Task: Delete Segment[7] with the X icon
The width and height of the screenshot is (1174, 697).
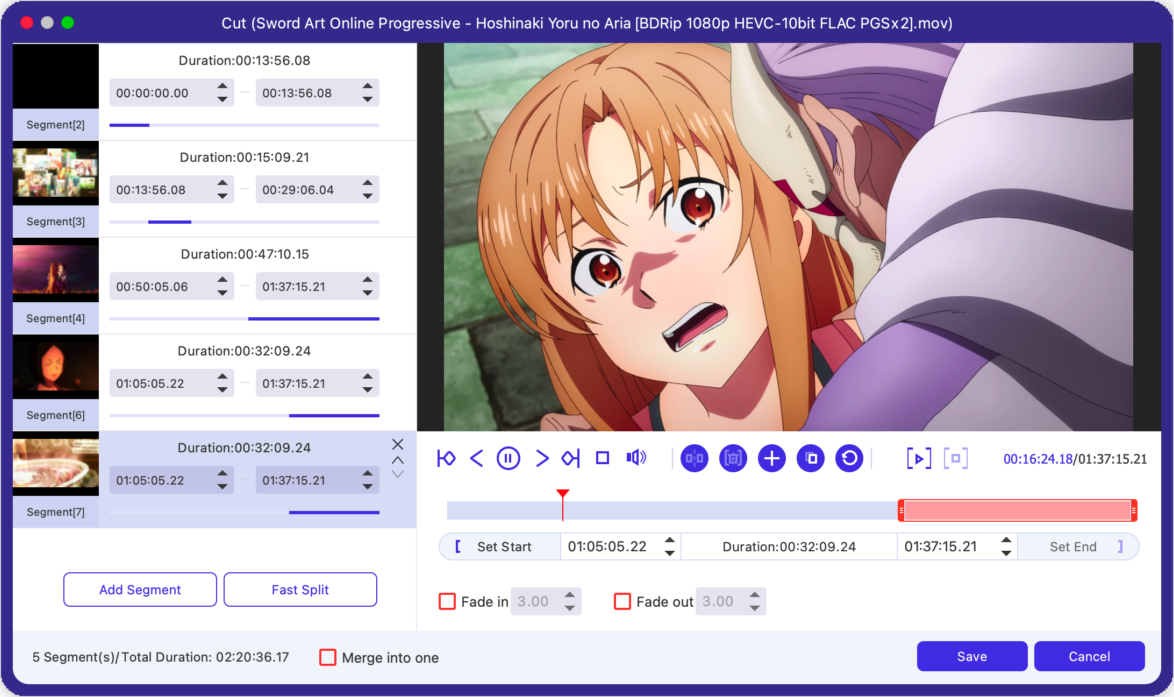Action: point(398,445)
